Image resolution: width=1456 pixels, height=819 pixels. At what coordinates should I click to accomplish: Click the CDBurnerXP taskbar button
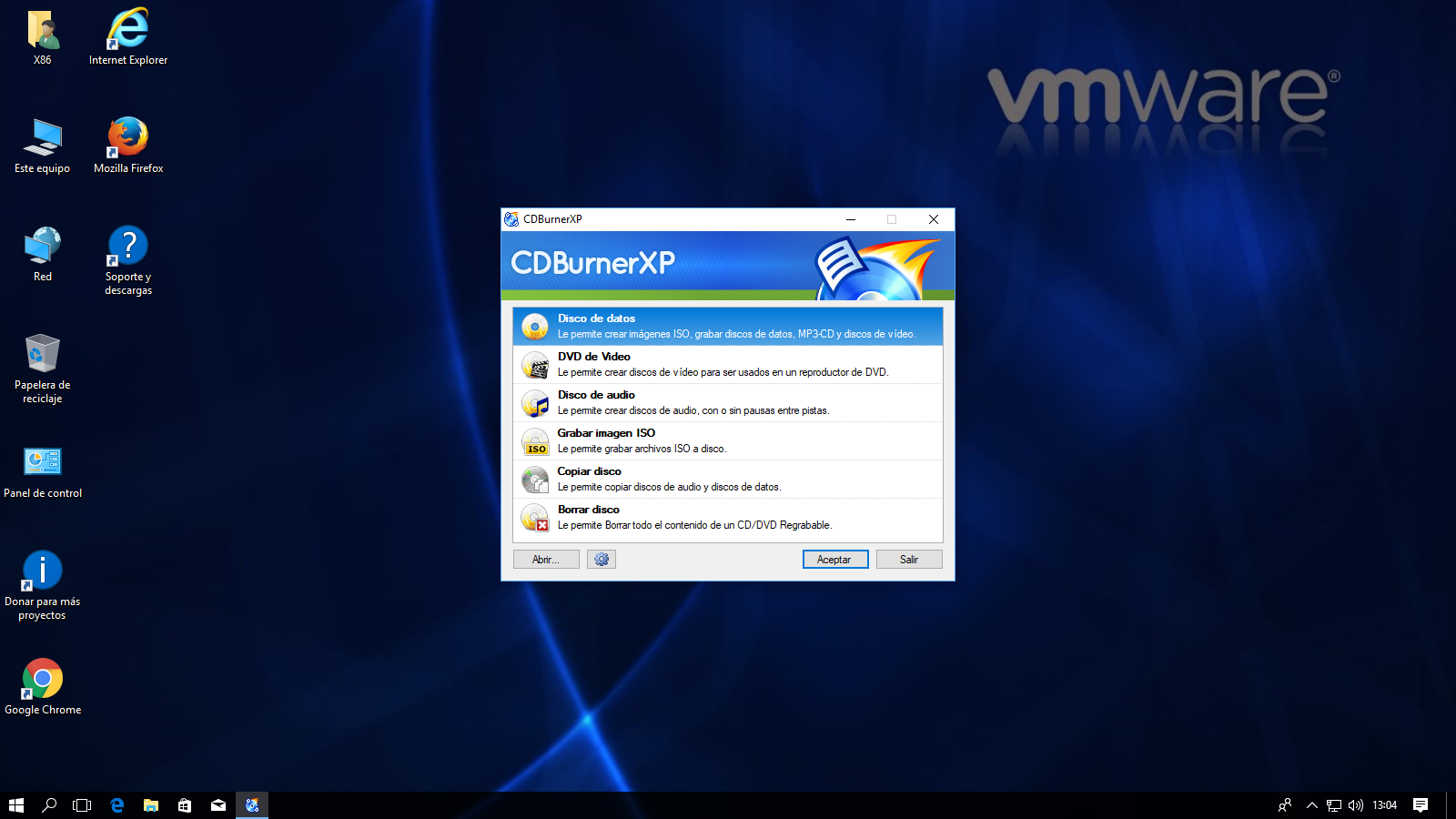pyautogui.click(x=252, y=805)
